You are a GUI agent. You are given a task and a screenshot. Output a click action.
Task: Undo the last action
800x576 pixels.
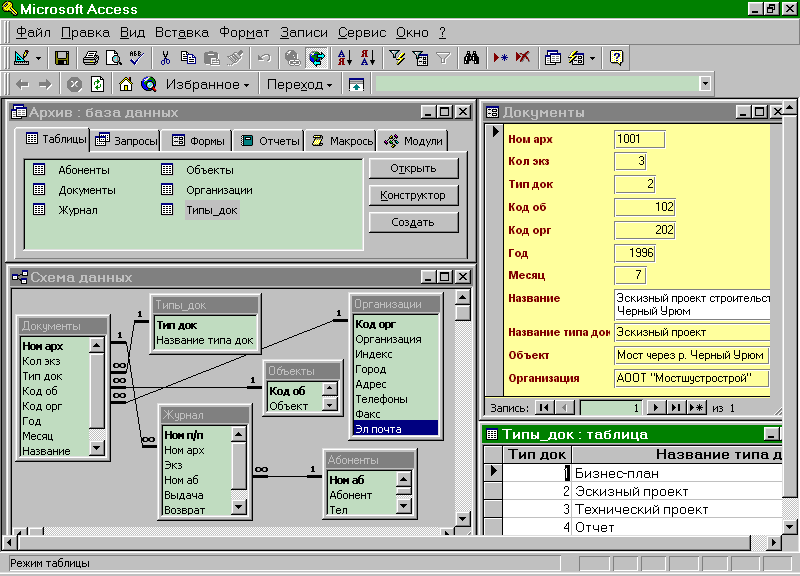click(x=264, y=58)
